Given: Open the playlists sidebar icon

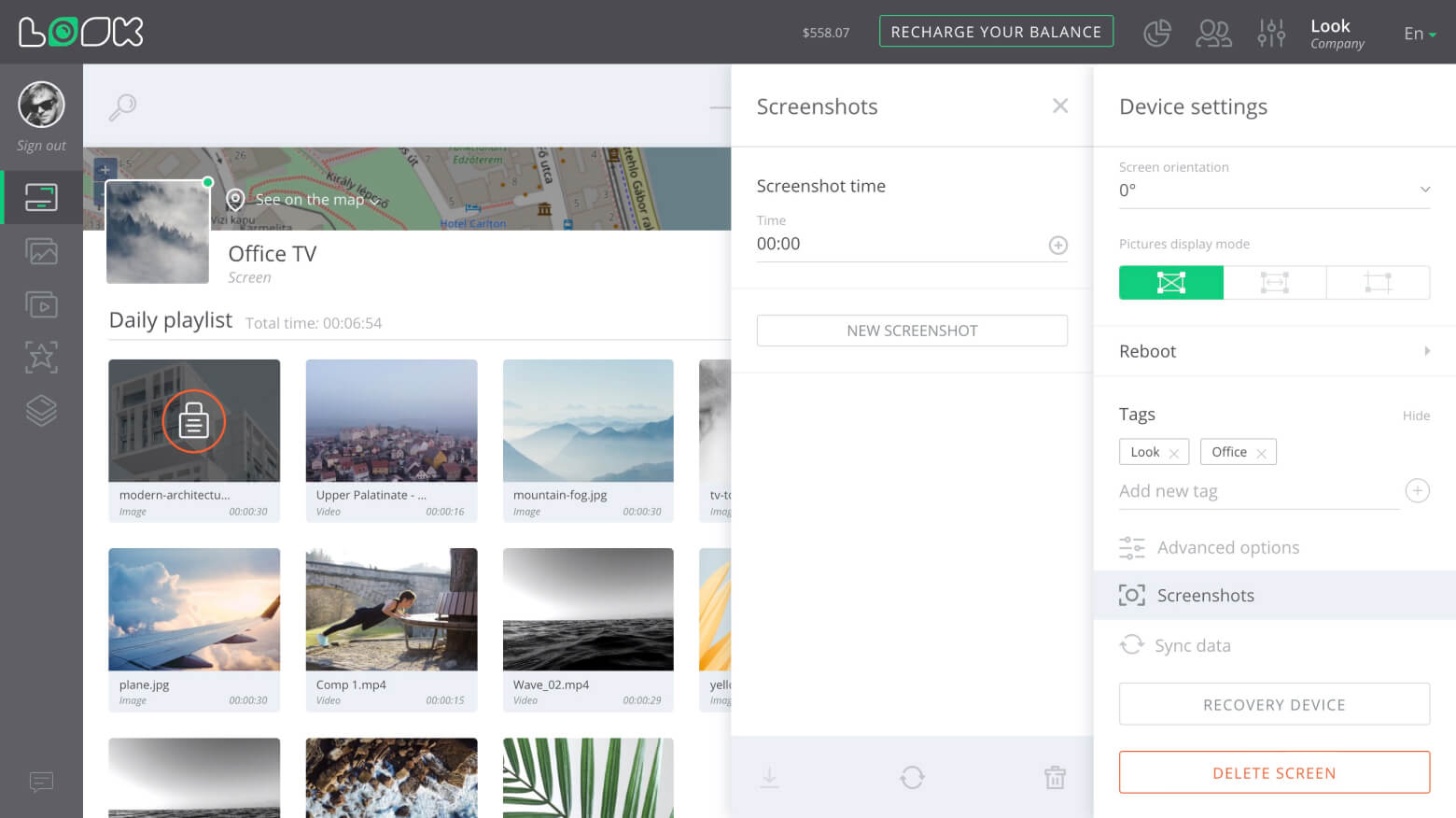Looking at the screenshot, I should [41, 304].
